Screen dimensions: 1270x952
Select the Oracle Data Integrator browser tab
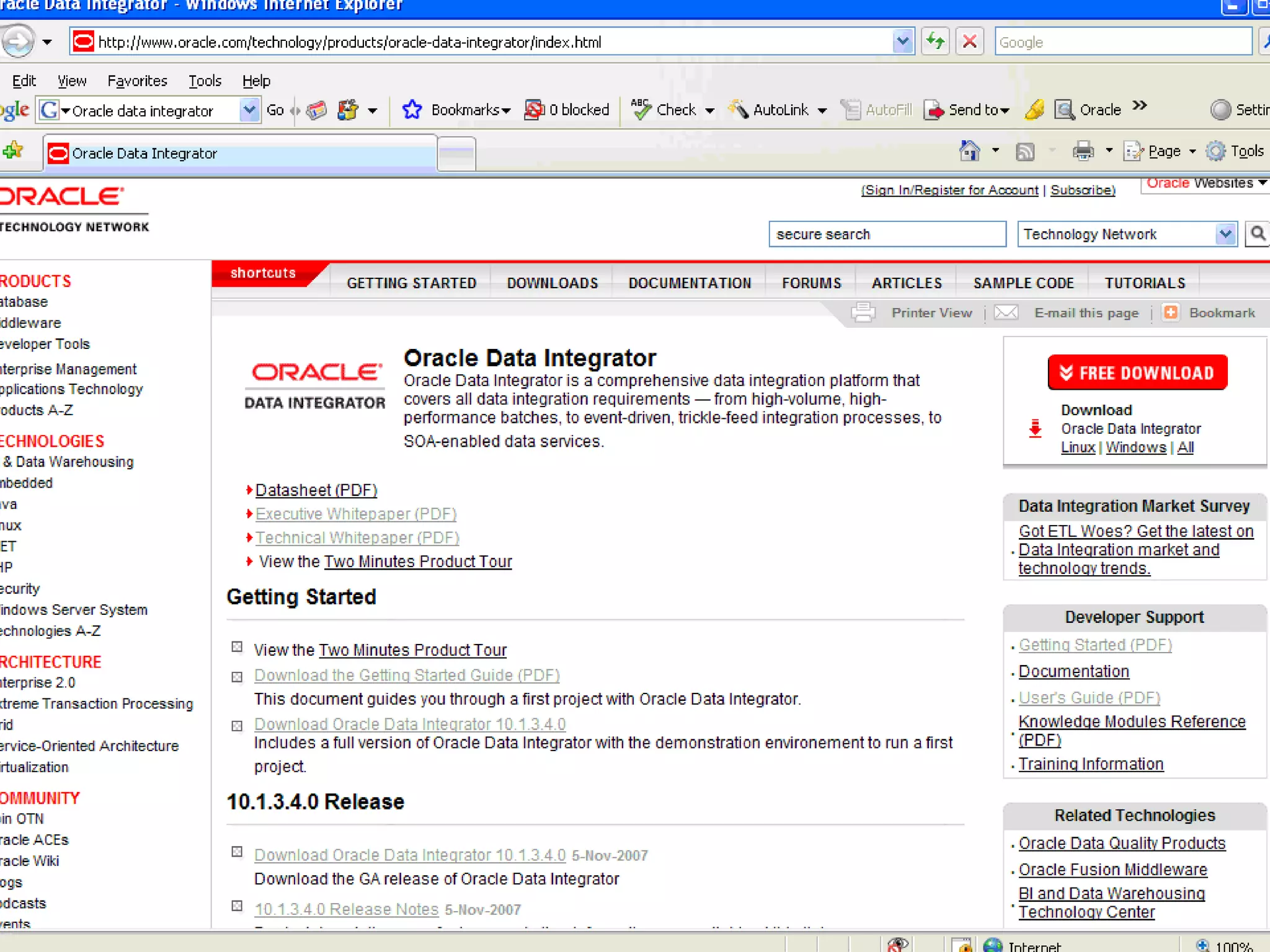[x=240, y=152]
